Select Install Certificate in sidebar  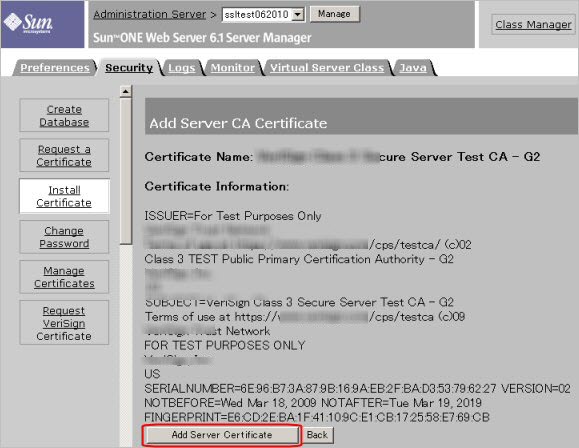click(64, 196)
